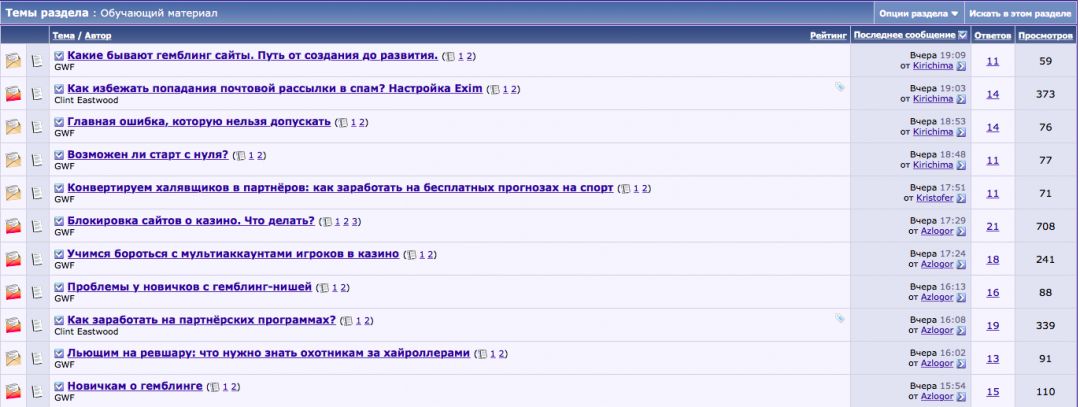
Task: Go to last post icon in 'Учимся бороться с мультиаккаунтами' row
Action: click(x=961, y=264)
